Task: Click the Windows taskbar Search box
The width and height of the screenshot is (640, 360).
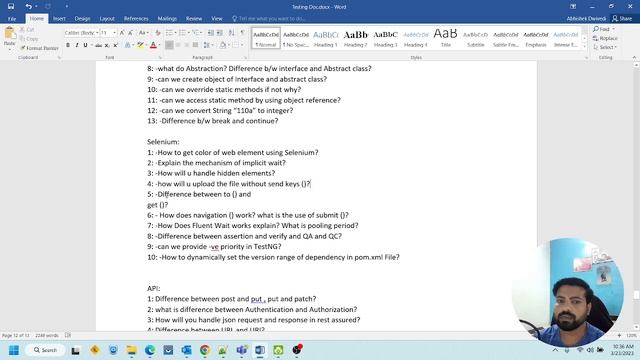Action: pos(45,350)
